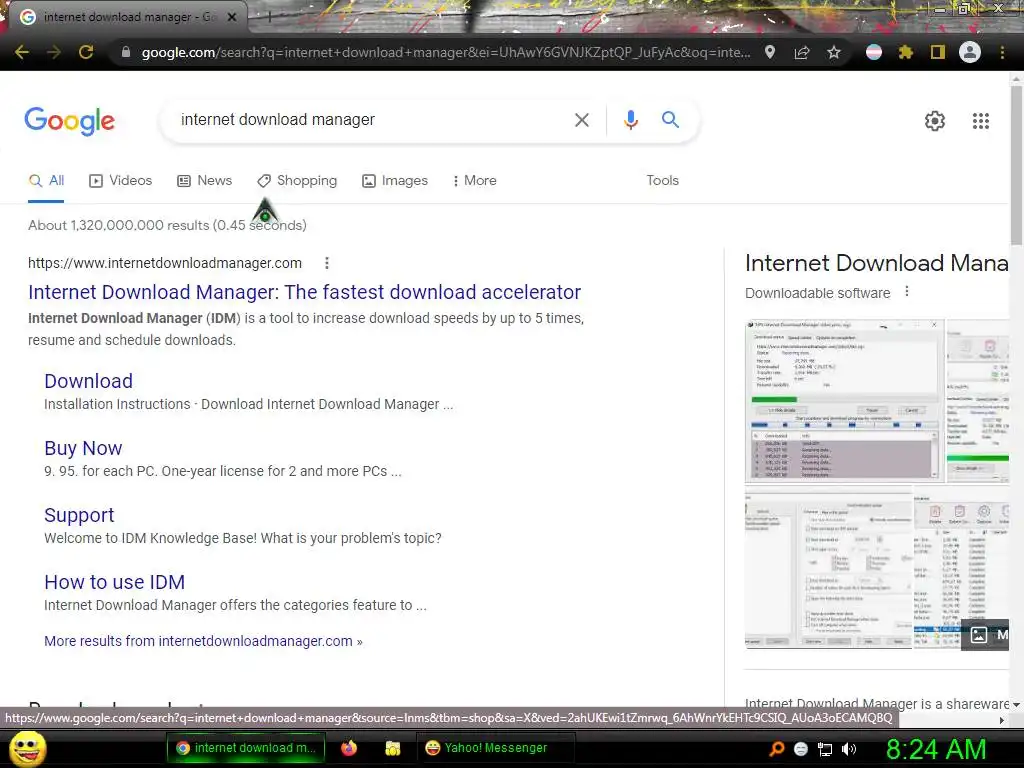Open the Support sitelink

pos(79,515)
